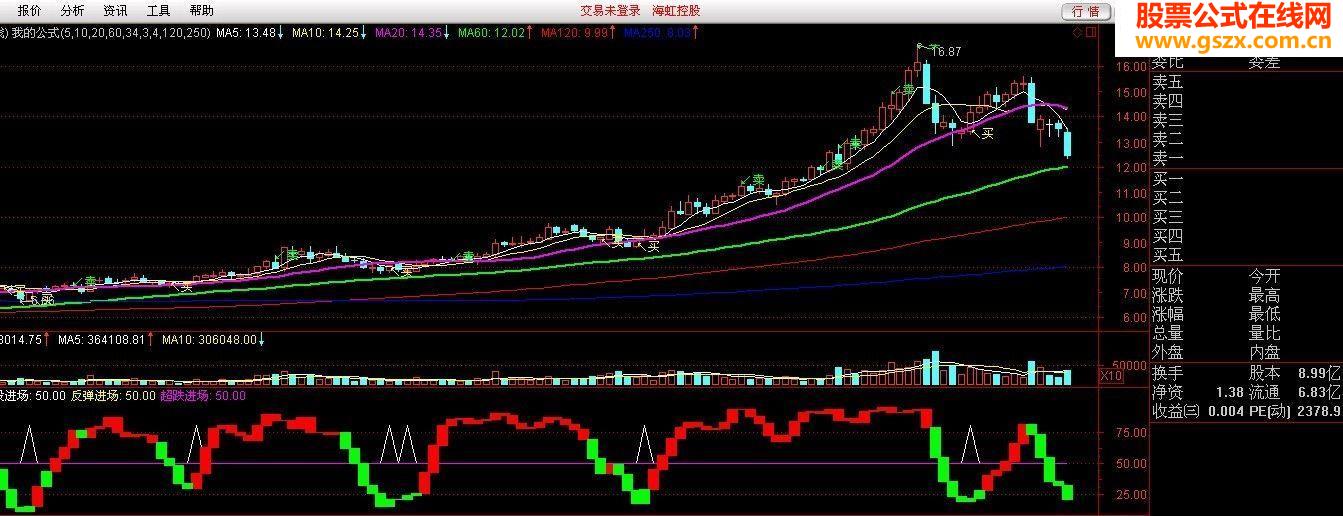Screen dimensions: 1343x516
Task: Click the 委差 header label
Action: (1263, 63)
